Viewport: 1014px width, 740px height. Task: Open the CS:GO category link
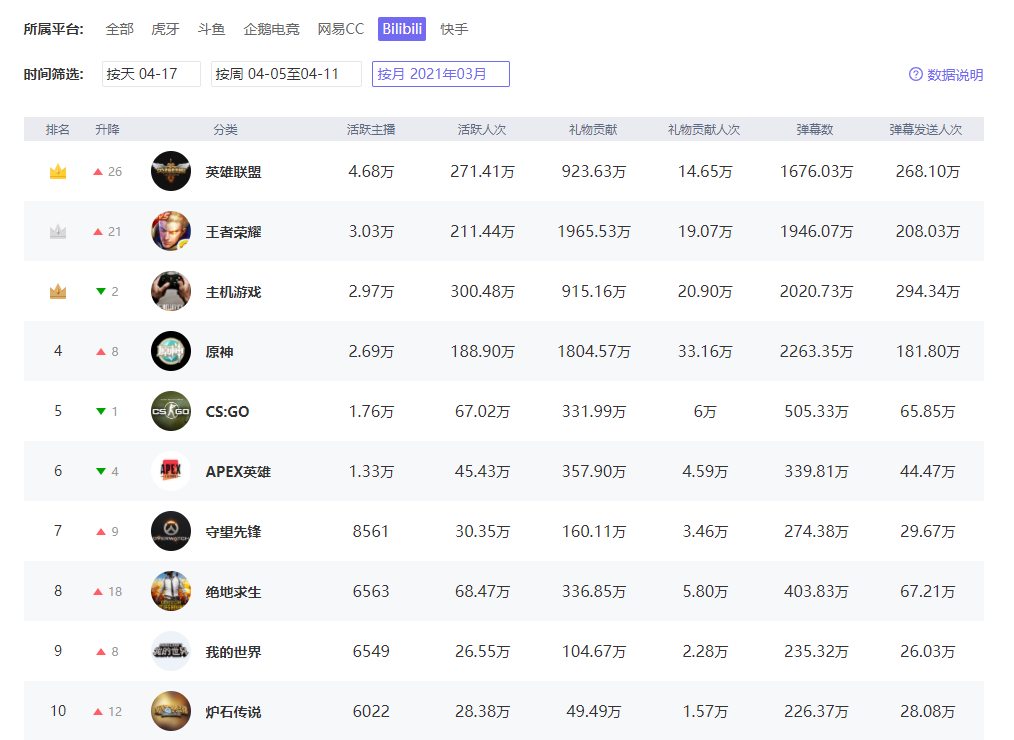pyautogui.click(x=227, y=411)
